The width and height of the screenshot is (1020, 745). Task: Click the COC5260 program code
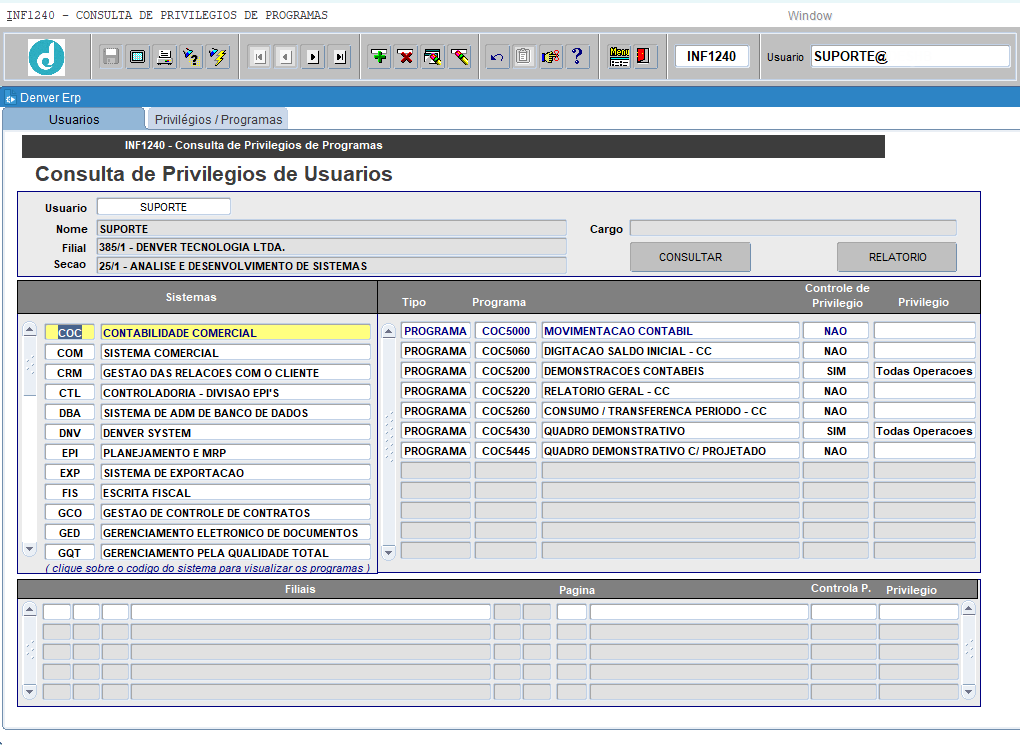[505, 411]
